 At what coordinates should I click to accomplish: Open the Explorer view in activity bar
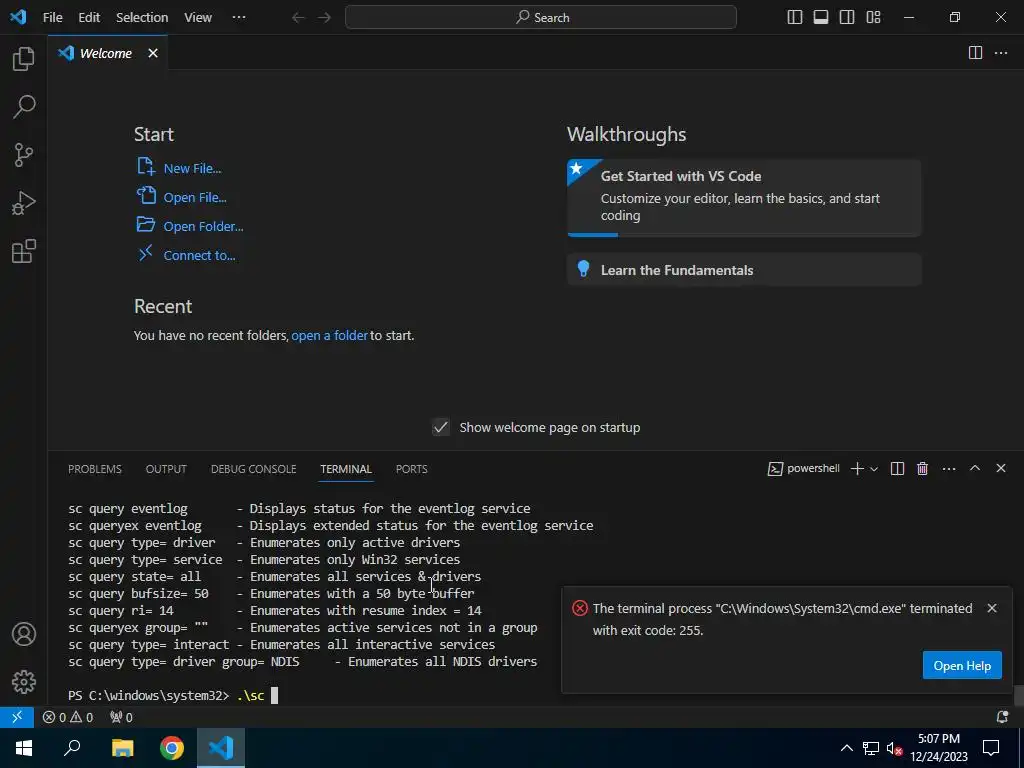[24, 59]
